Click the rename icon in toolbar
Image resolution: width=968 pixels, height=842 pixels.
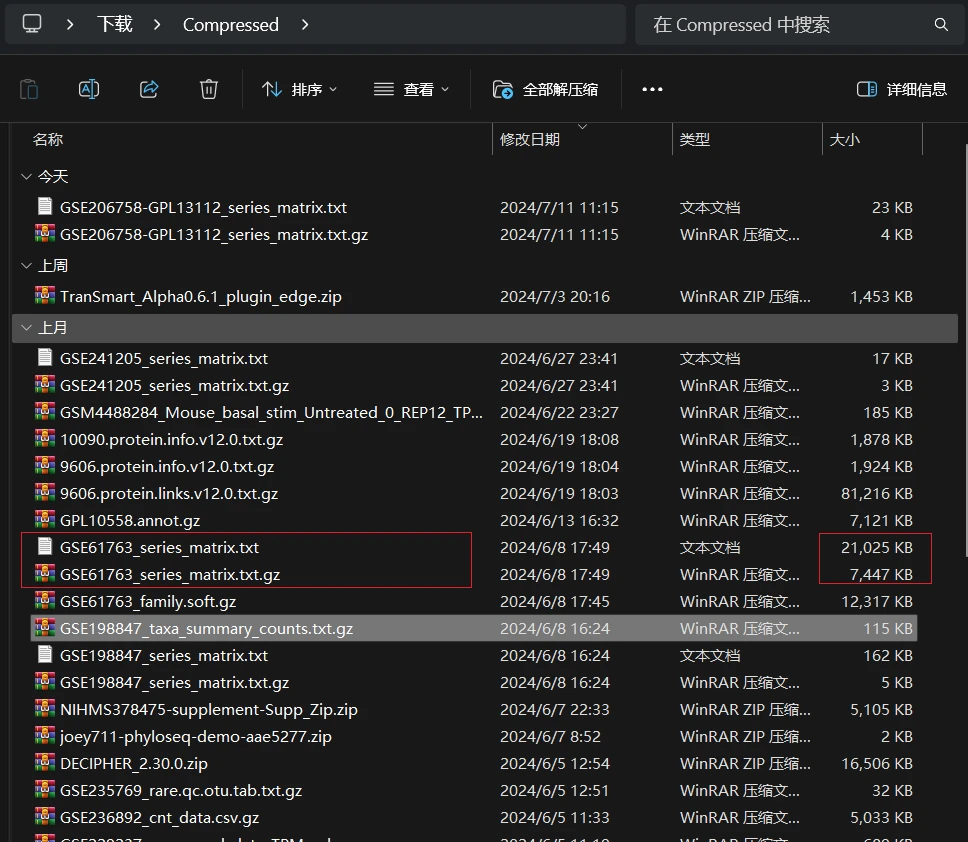pyautogui.click(x=89, y=90)
